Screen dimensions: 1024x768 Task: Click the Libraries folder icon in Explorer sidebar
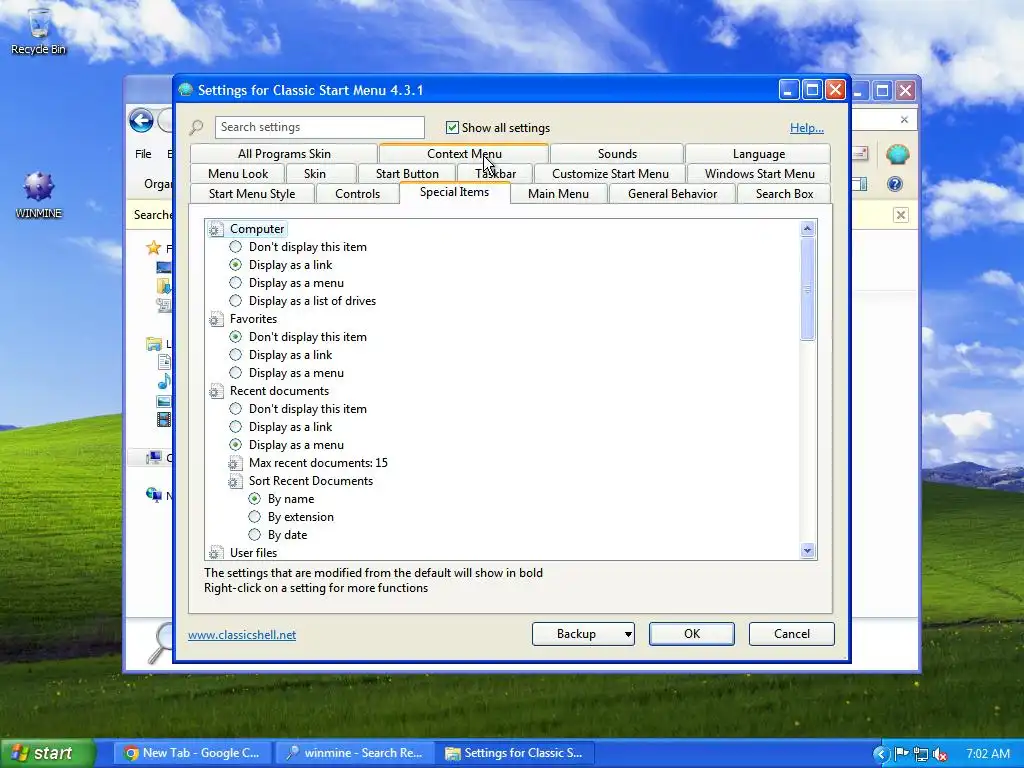click(x=154, y=344)
